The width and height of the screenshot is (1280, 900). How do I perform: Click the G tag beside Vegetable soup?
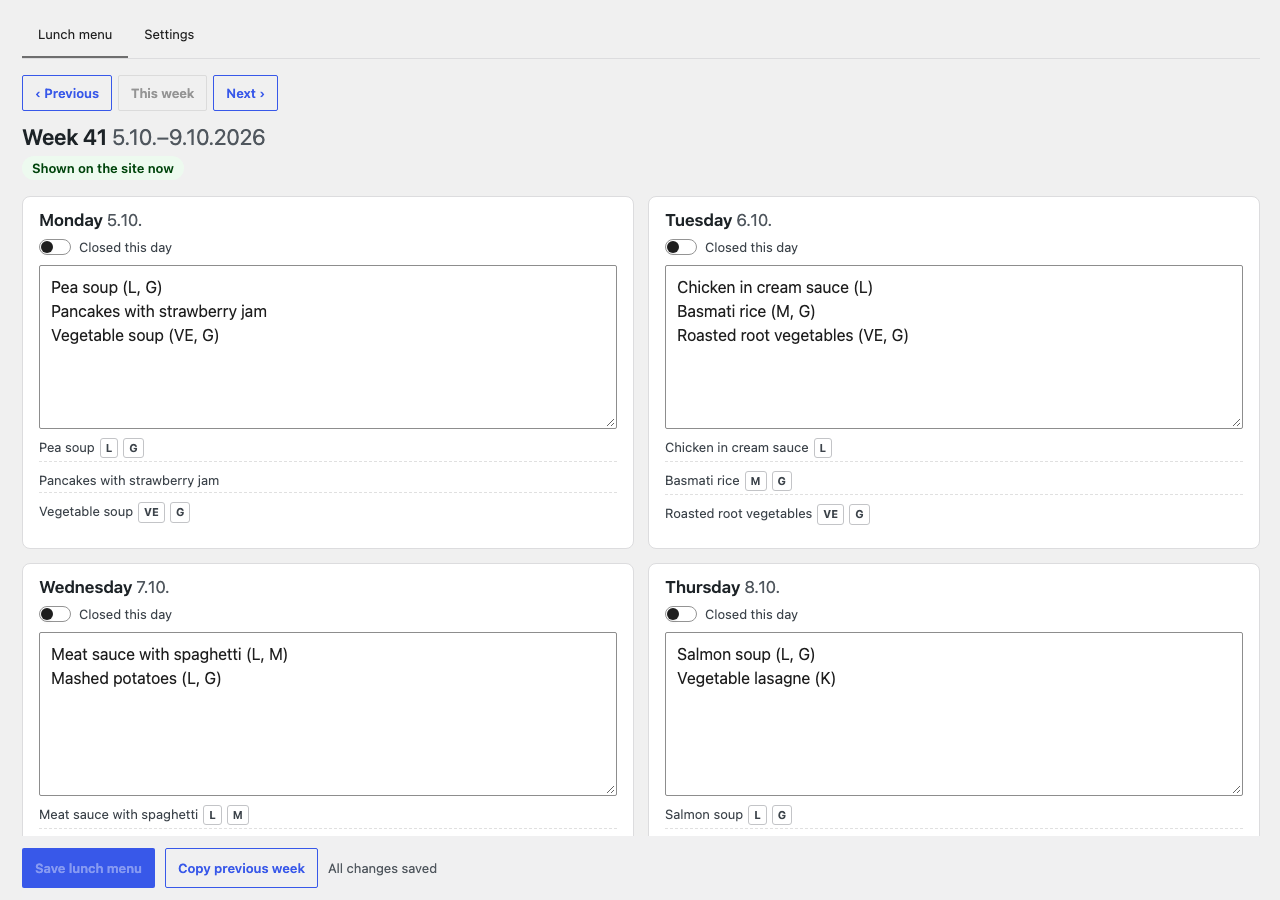[x=179, y=512]
